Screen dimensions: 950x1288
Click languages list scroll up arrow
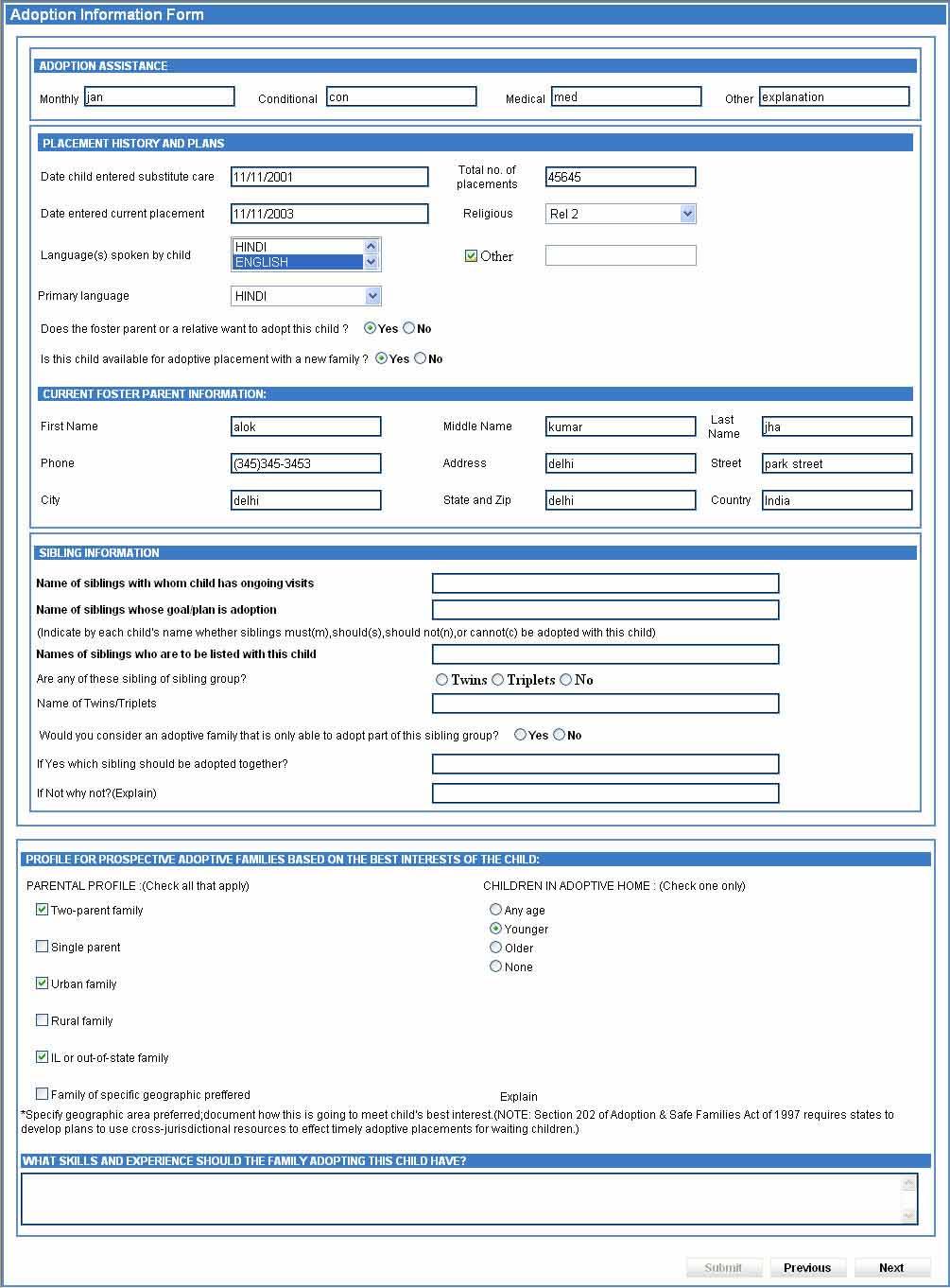(x=371, y=247)
